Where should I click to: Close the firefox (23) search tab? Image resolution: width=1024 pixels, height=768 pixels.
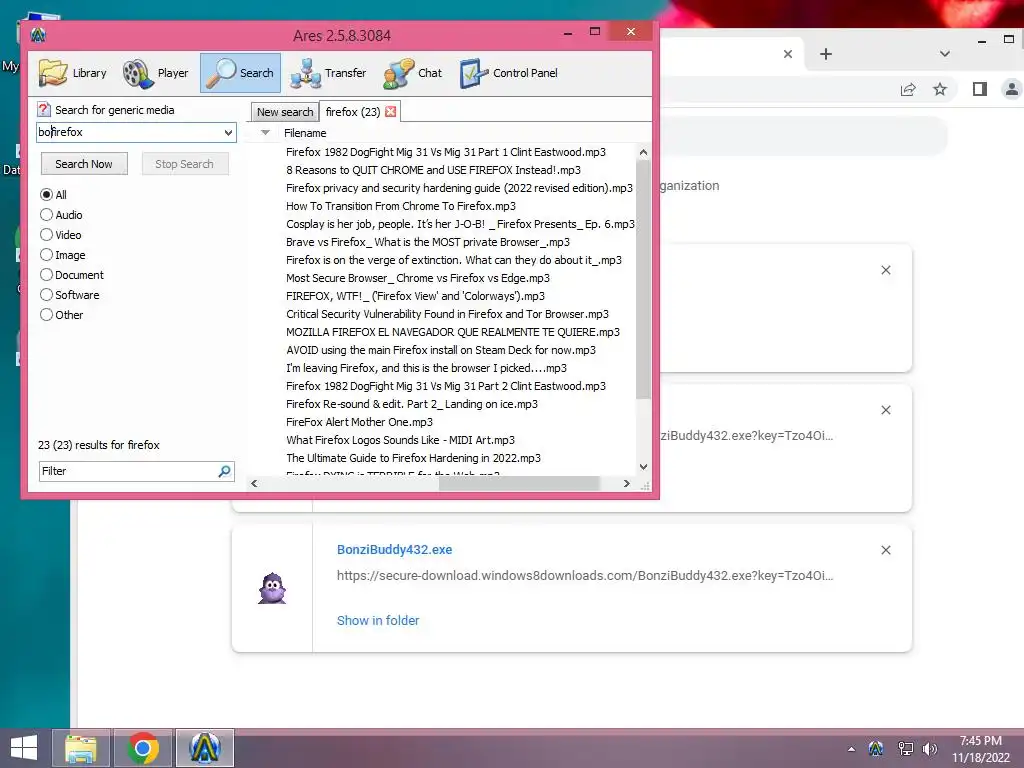coord(391,112)
